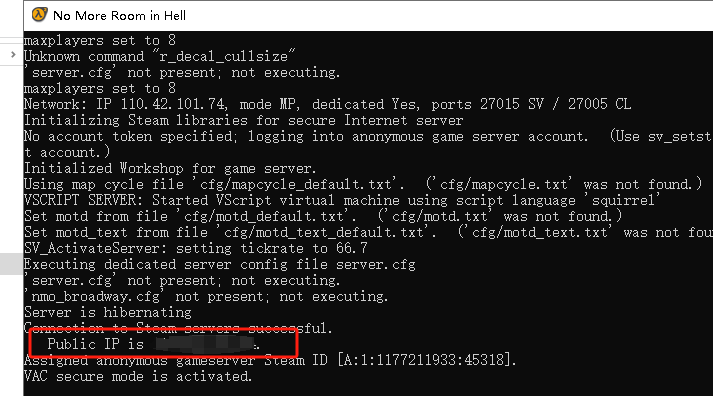
Task: Expand the chevron arrow in left panel
Action: point(13,55)
